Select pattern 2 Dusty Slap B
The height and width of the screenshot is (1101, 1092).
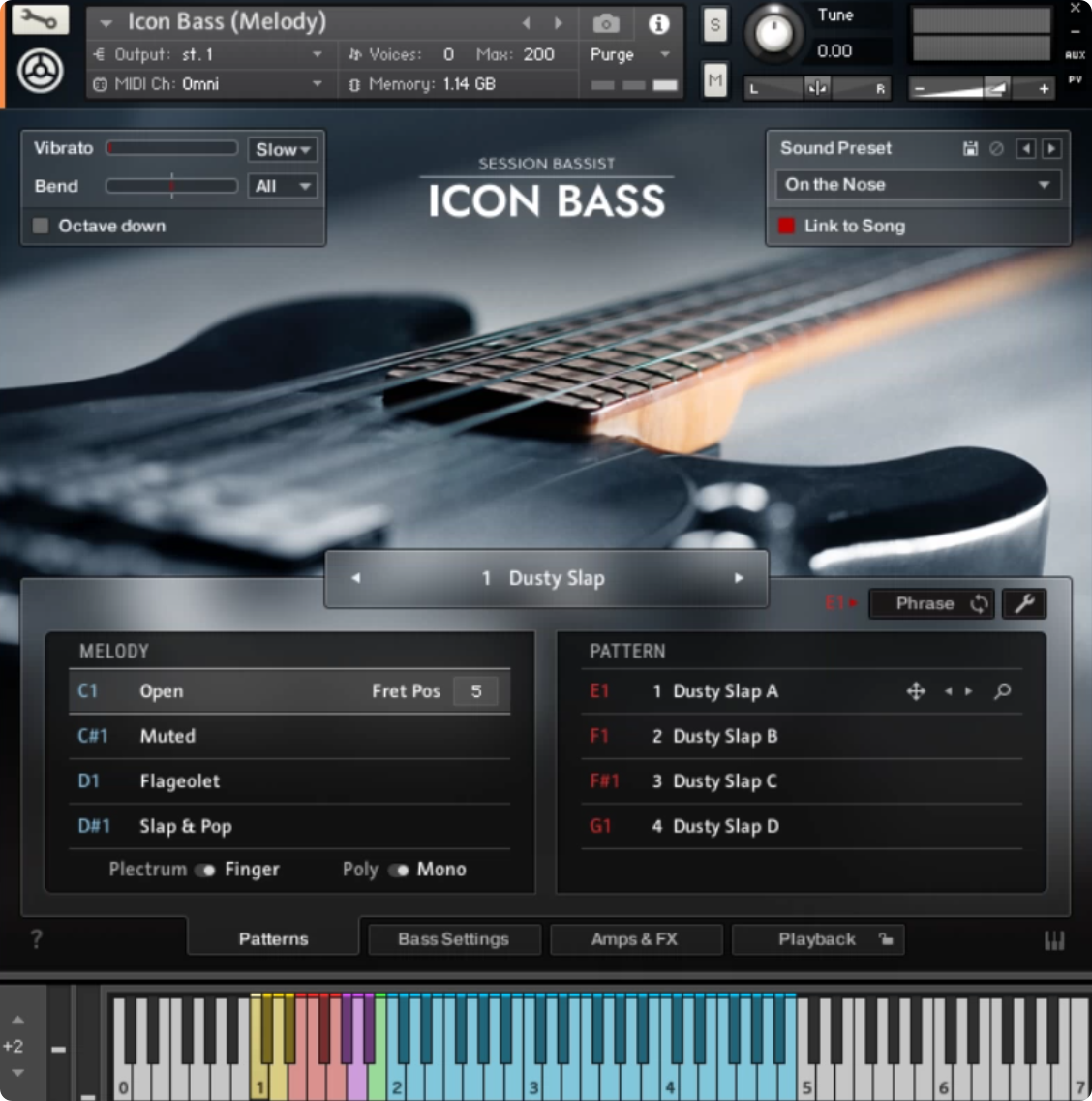pyautogui.click(x=802, y=737)
